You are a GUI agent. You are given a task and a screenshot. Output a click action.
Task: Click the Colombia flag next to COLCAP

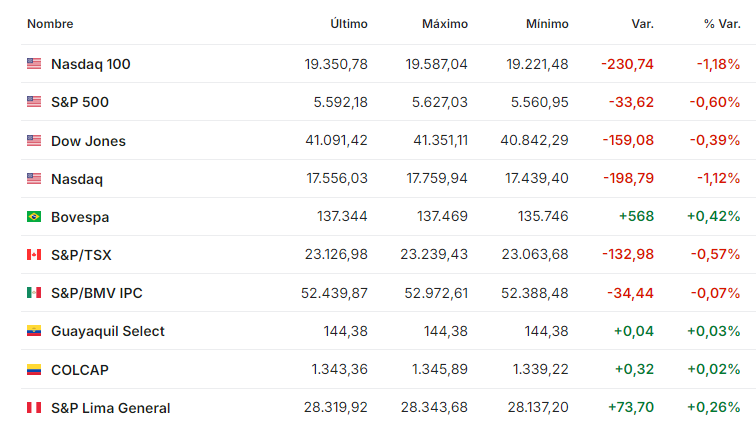tap(34, 370)
